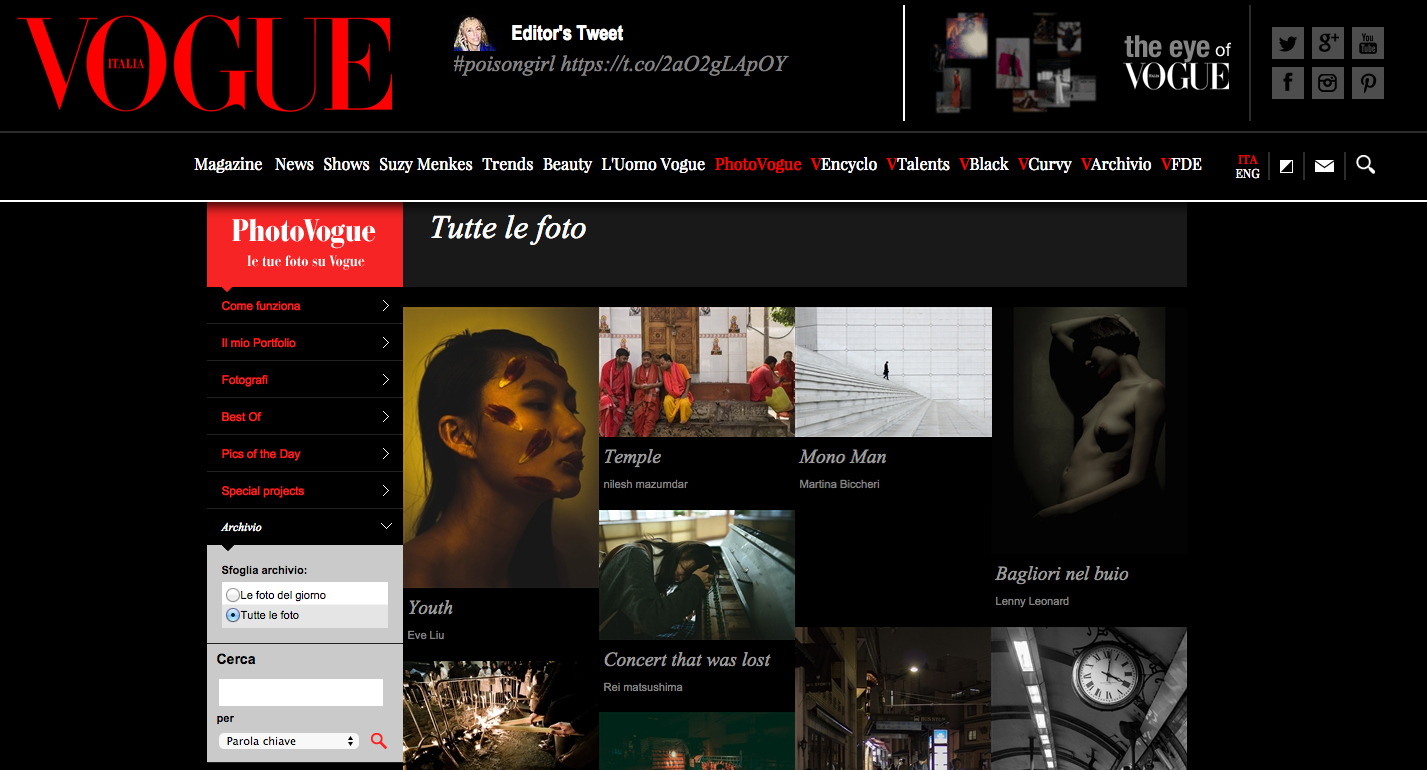Open photographer 'Martina Biccheri' link
1427x770 pixels.
tap(839, 484)
